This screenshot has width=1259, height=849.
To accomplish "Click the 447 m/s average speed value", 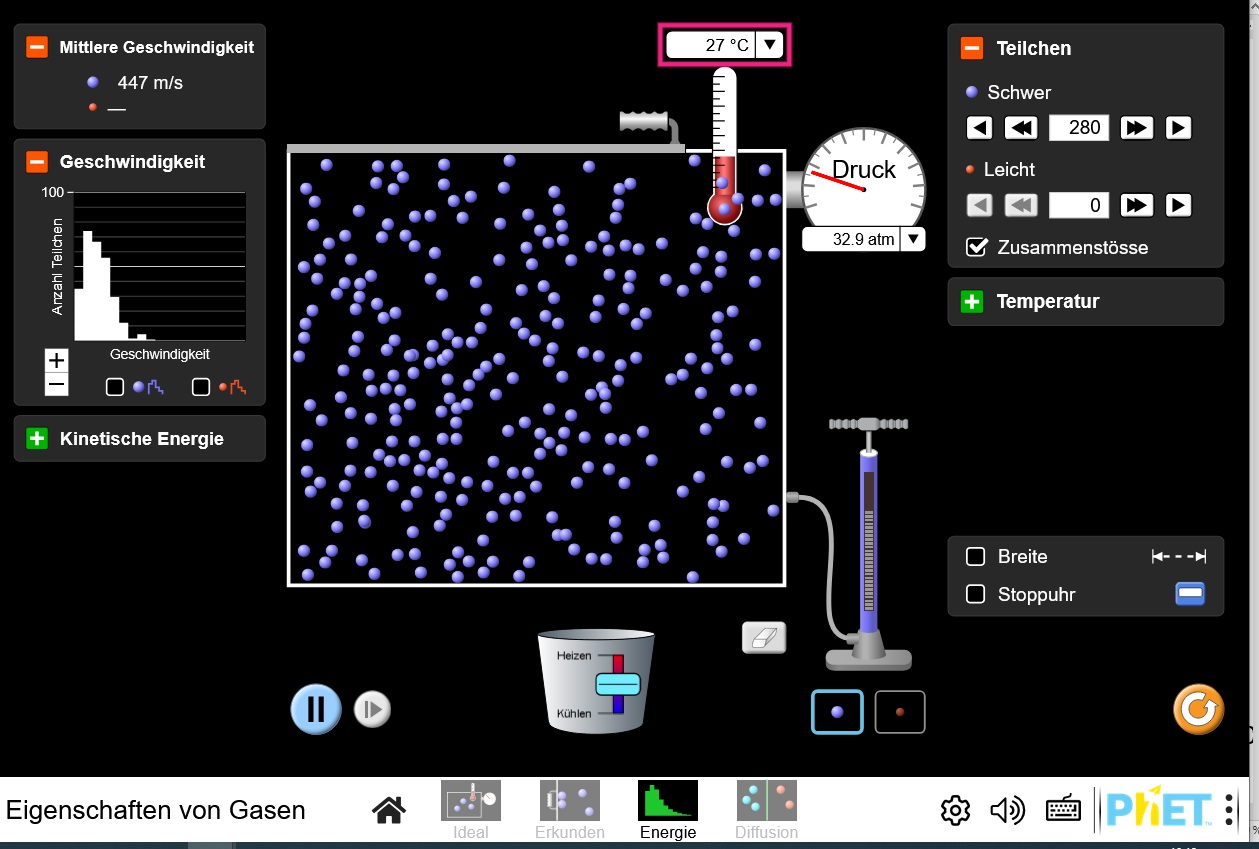I will click(150, 83).
